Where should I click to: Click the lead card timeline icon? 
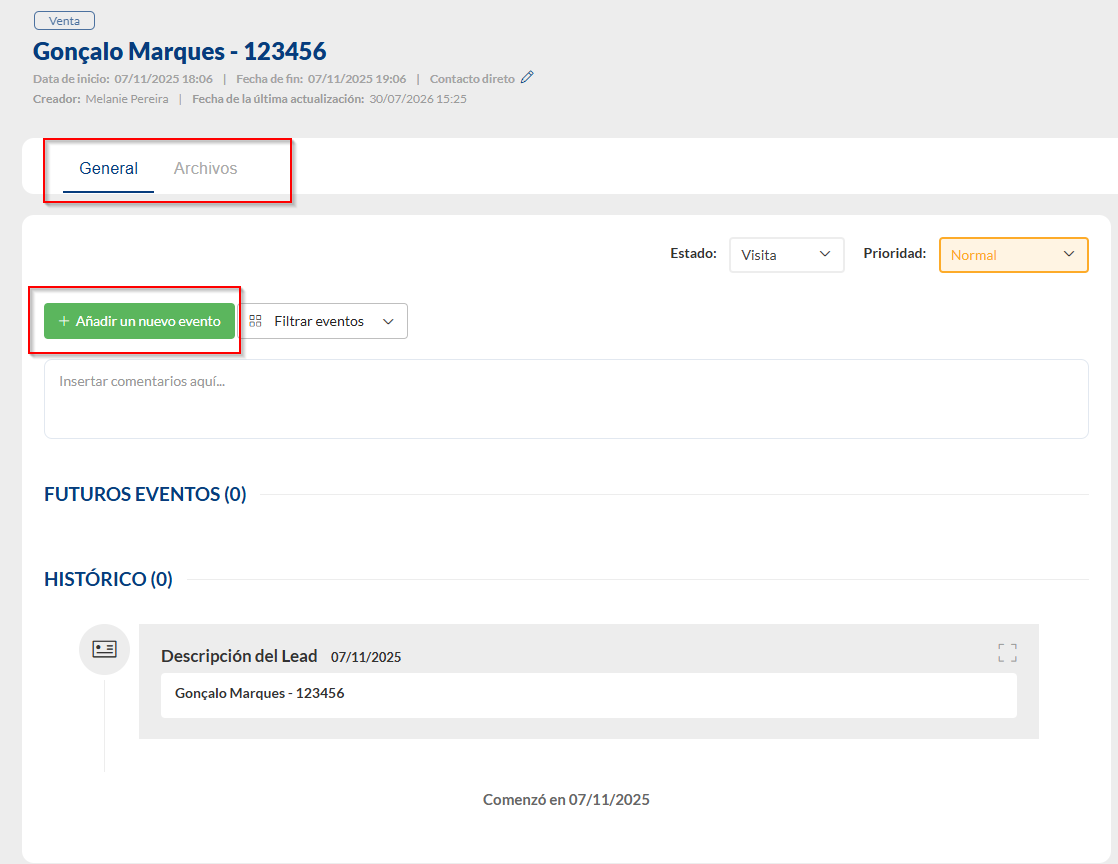click(x=104, y=649)
